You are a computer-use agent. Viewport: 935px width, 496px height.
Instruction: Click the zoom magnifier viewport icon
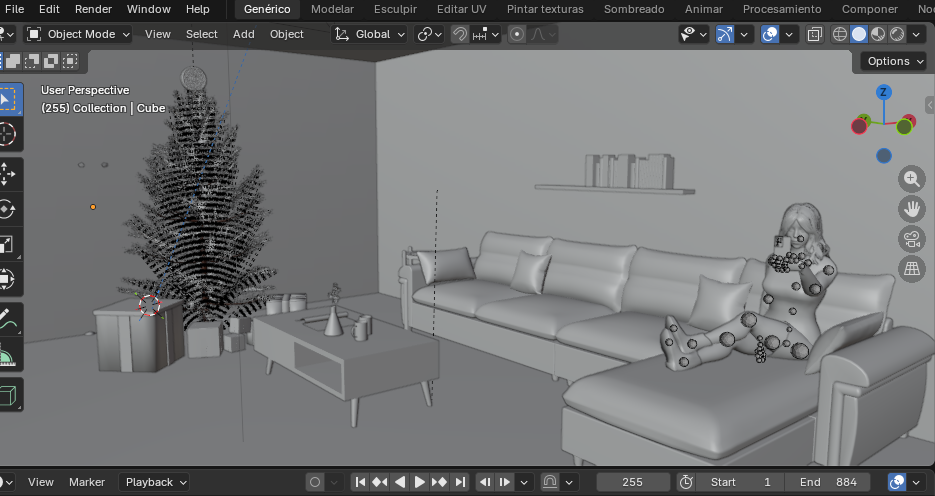pyautogui.click(x=911, y=179)
